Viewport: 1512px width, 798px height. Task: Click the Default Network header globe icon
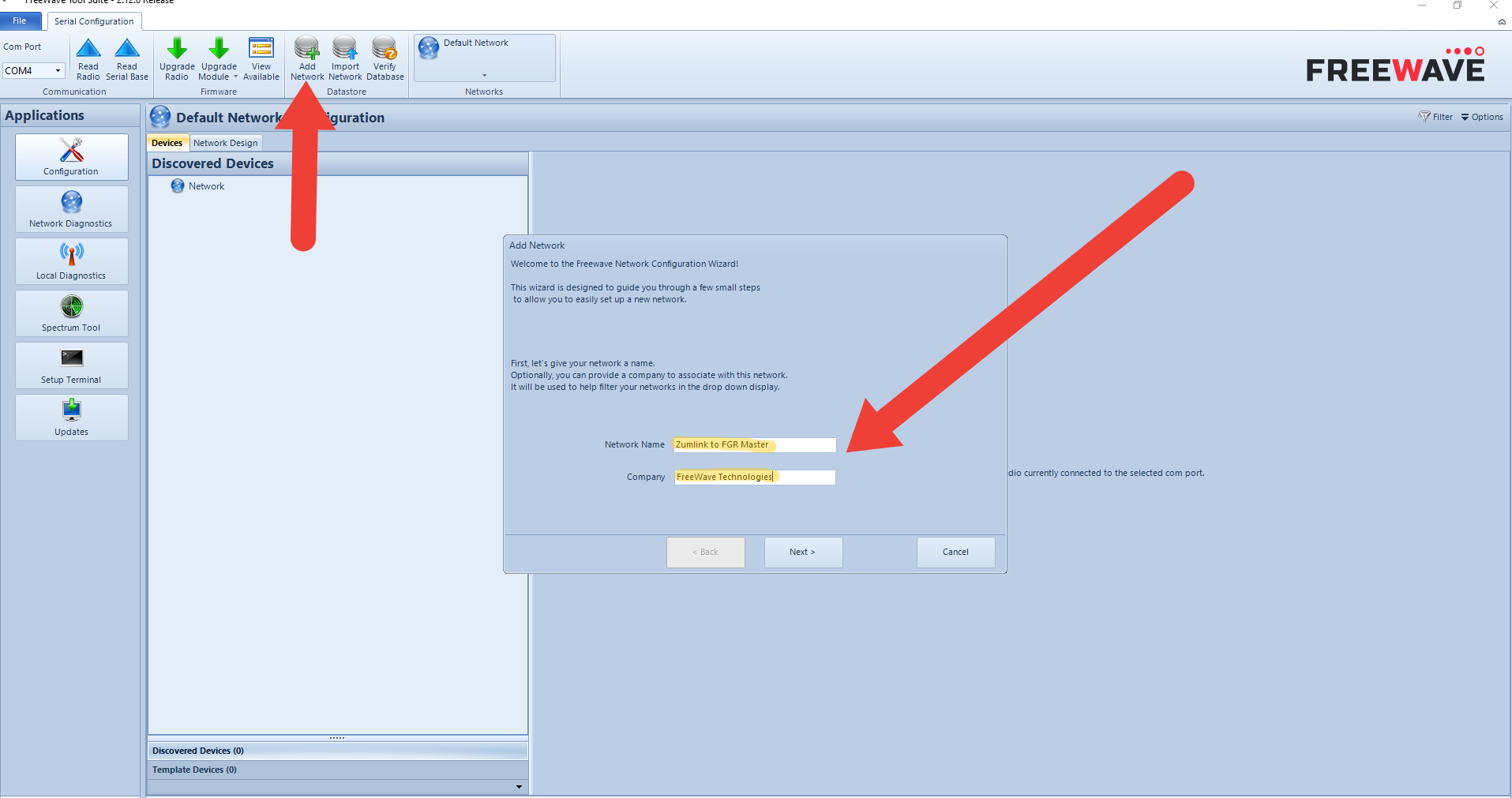(x=160, y=117)
